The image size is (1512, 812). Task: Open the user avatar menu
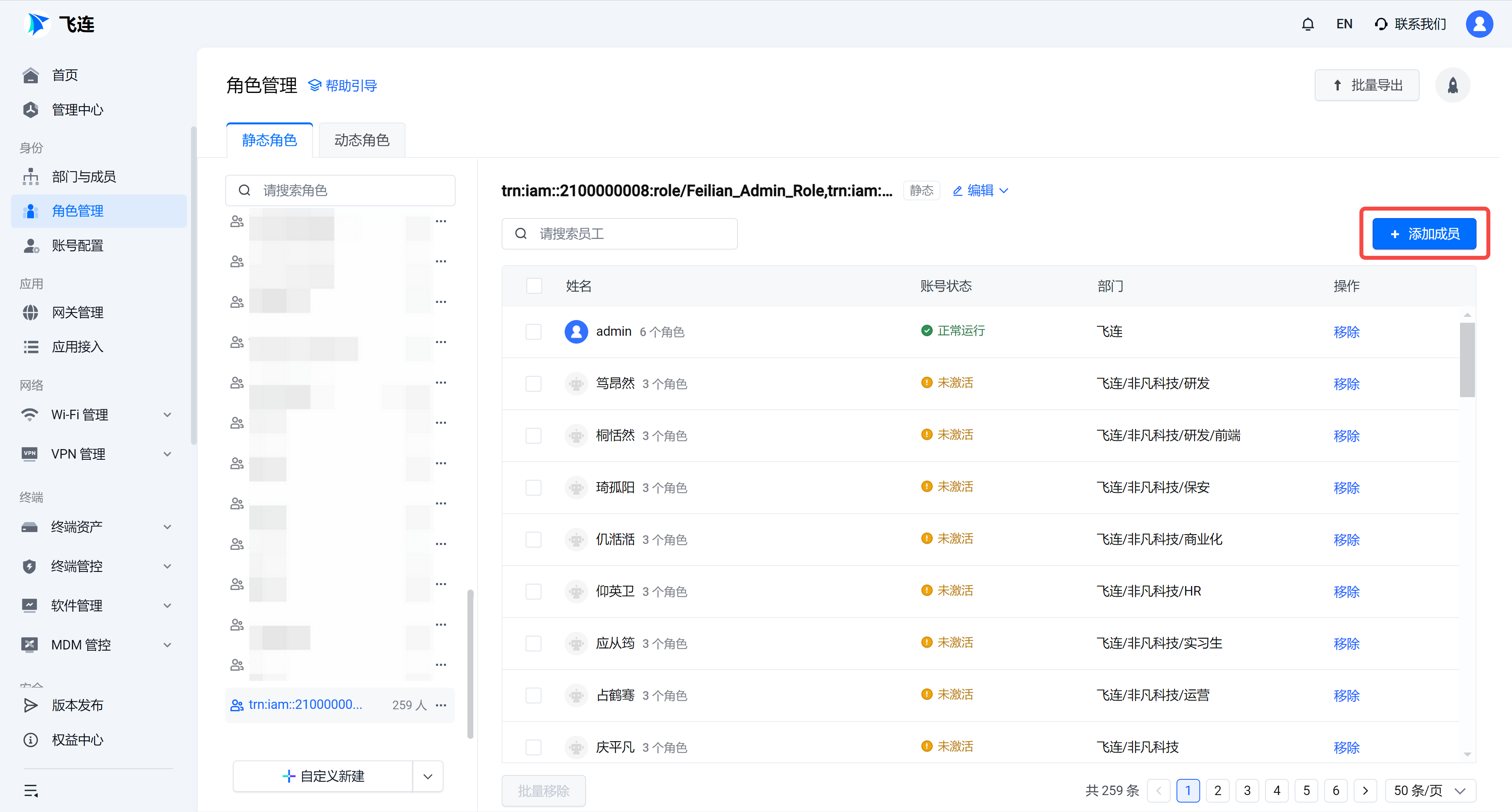pos(1479,24)
